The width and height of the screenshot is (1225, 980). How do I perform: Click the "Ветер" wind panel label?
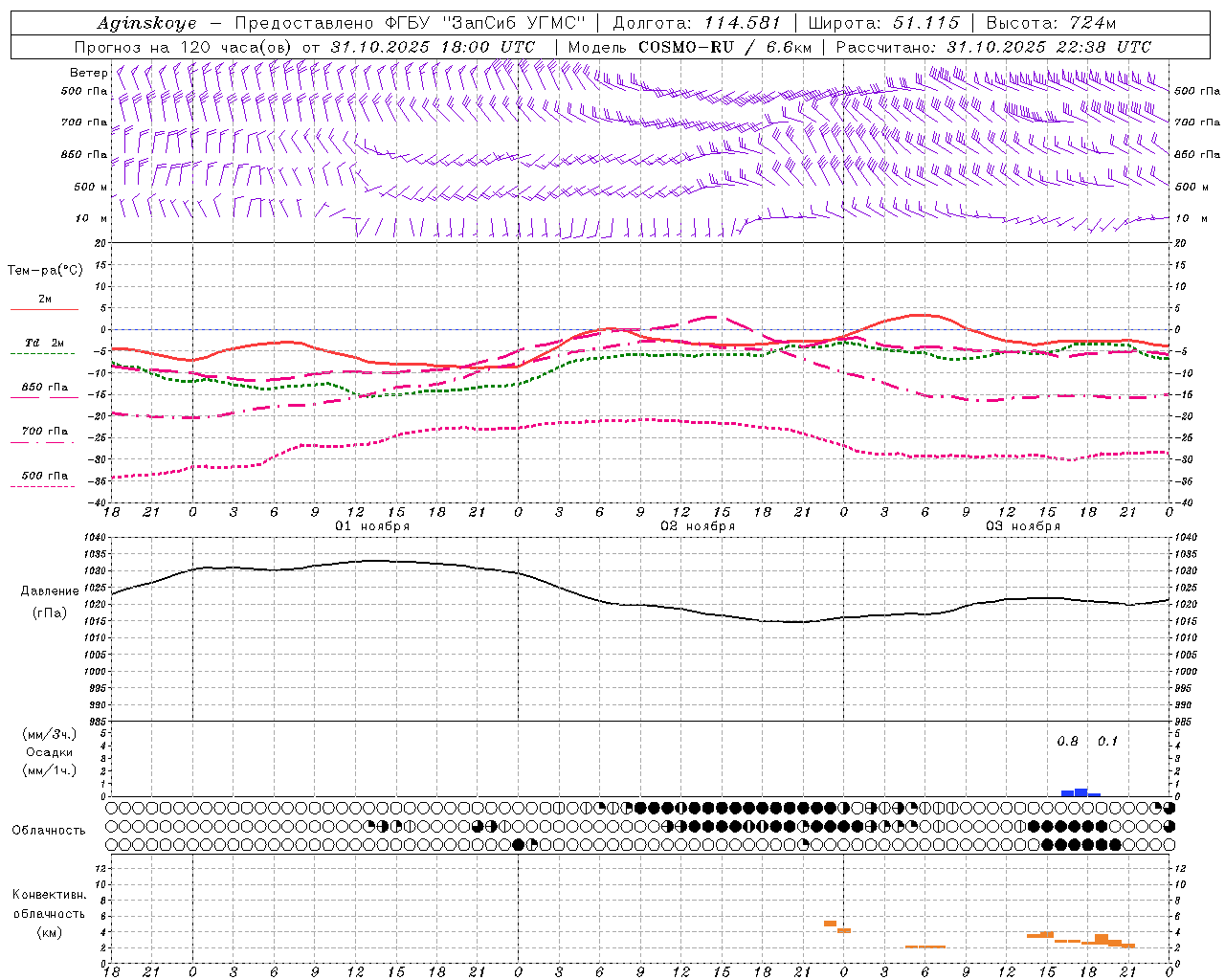coord(89,73)
